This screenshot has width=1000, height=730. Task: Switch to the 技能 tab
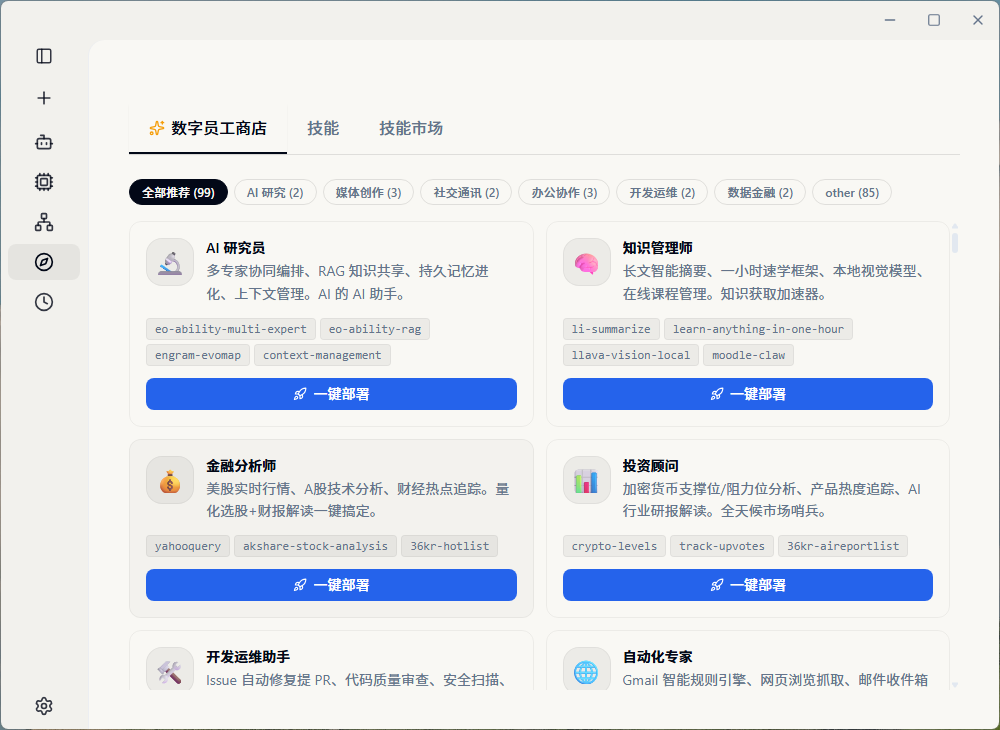point(323,128)
